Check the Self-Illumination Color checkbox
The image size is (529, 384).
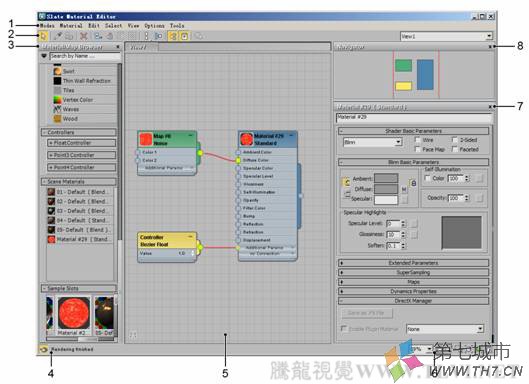point(427,178)
